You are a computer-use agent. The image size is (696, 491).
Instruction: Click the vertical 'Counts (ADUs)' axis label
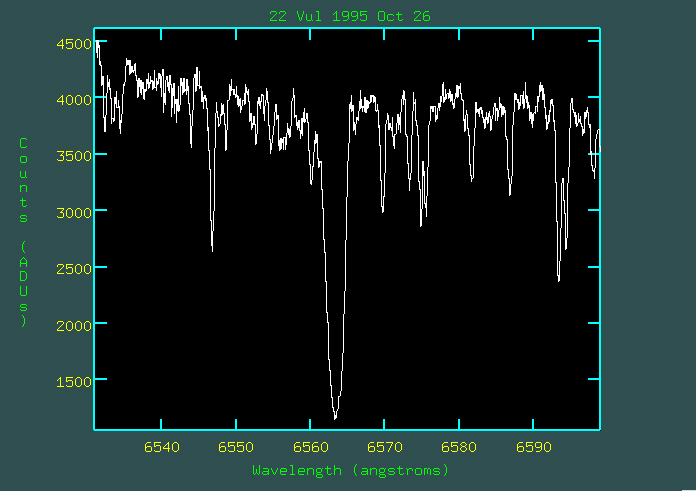point(24,232)
